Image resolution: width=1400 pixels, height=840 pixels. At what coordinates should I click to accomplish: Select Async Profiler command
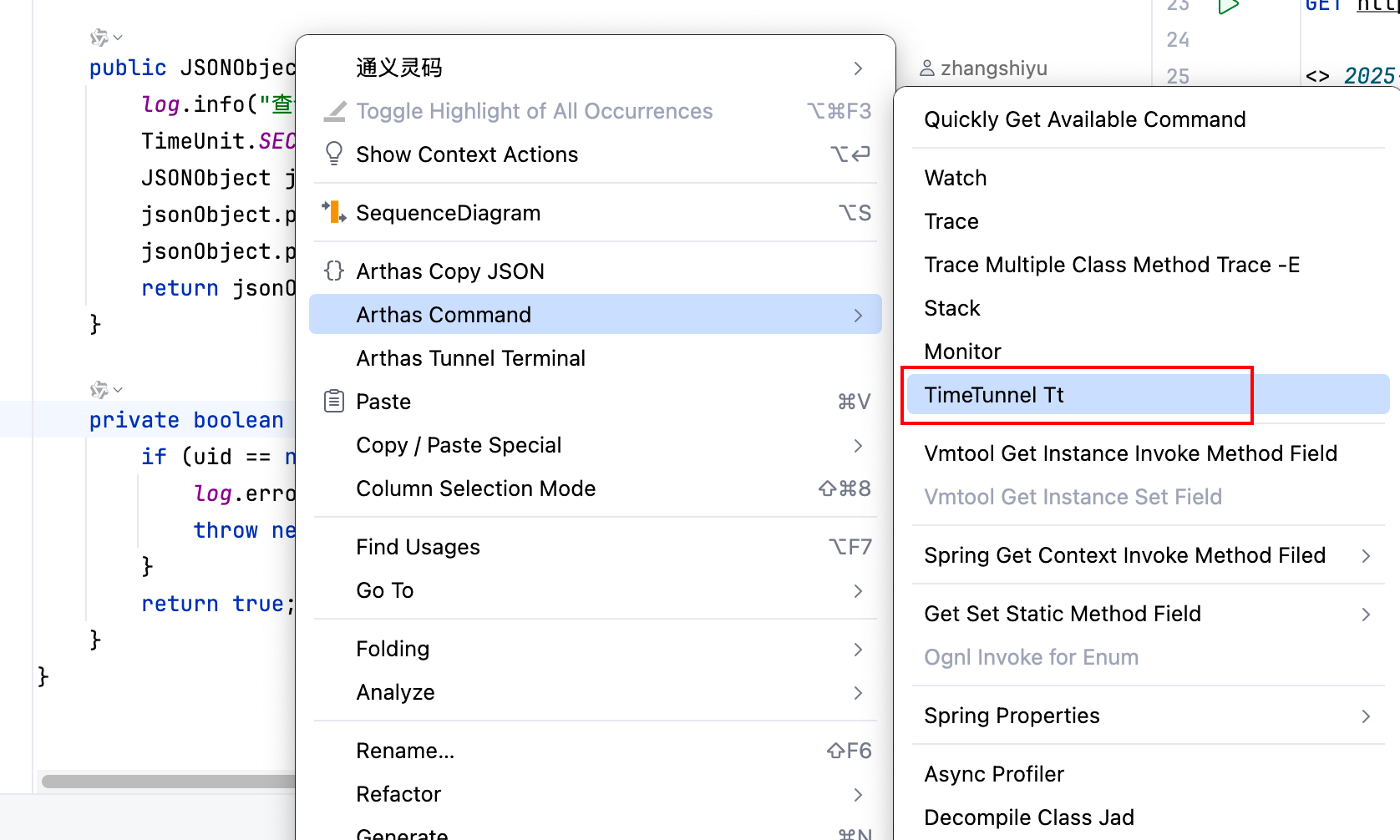(994, 774)
